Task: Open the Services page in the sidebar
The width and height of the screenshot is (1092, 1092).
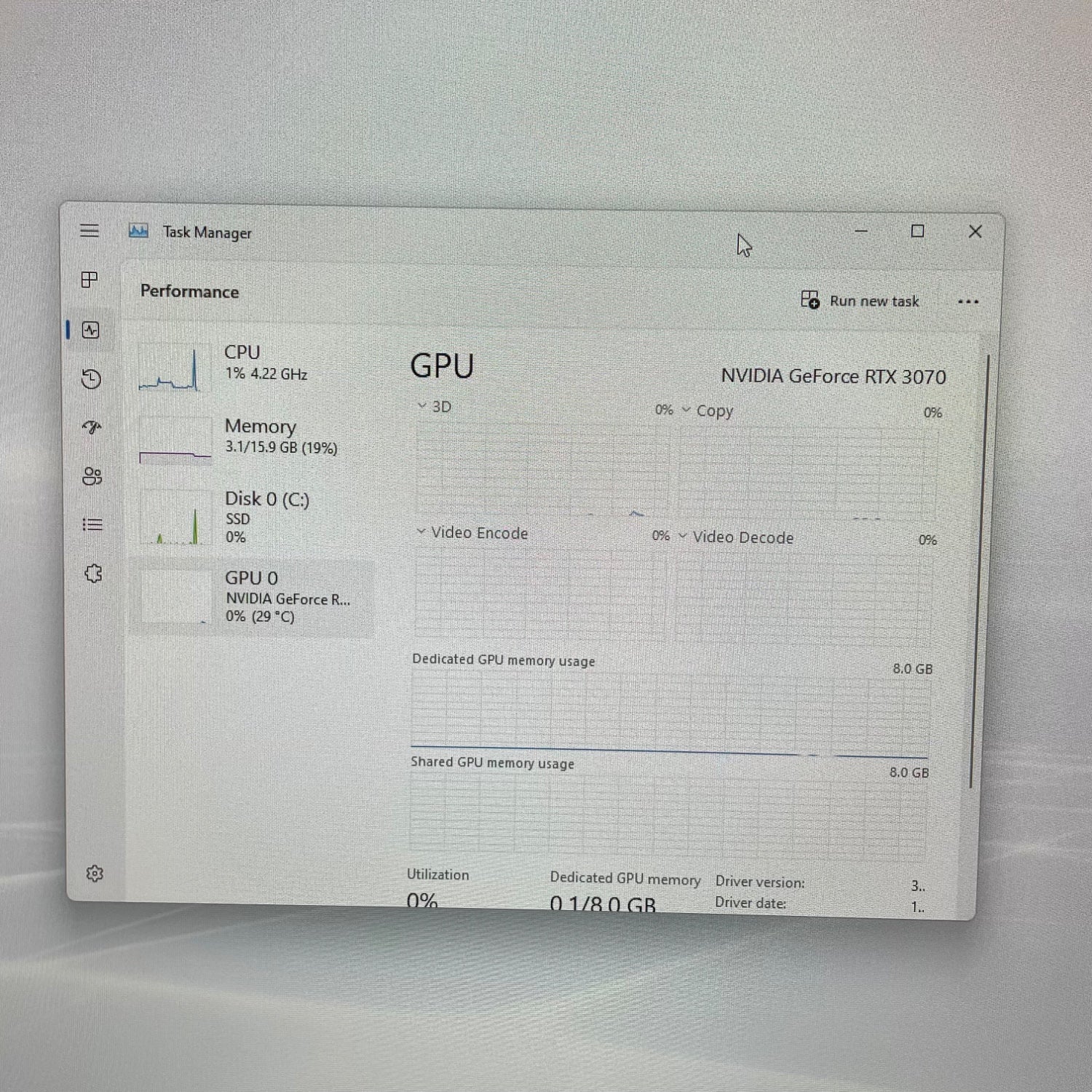Action: pyautogui.click(x=92, y=574)
